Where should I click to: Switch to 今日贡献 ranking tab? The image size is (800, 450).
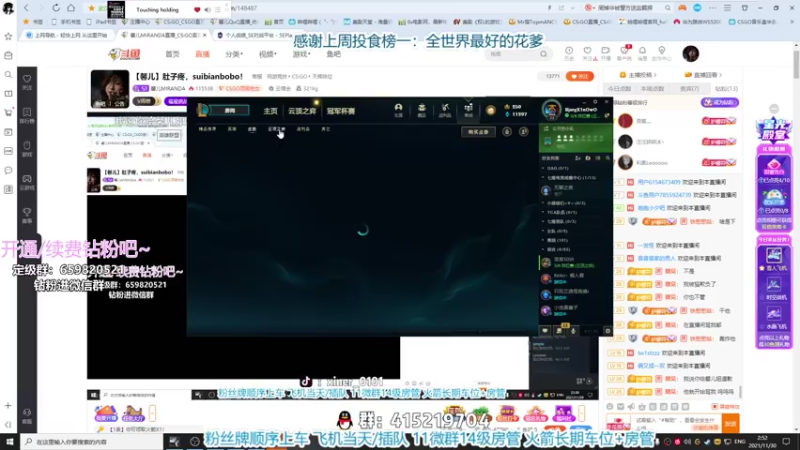(x=619, y=89)
